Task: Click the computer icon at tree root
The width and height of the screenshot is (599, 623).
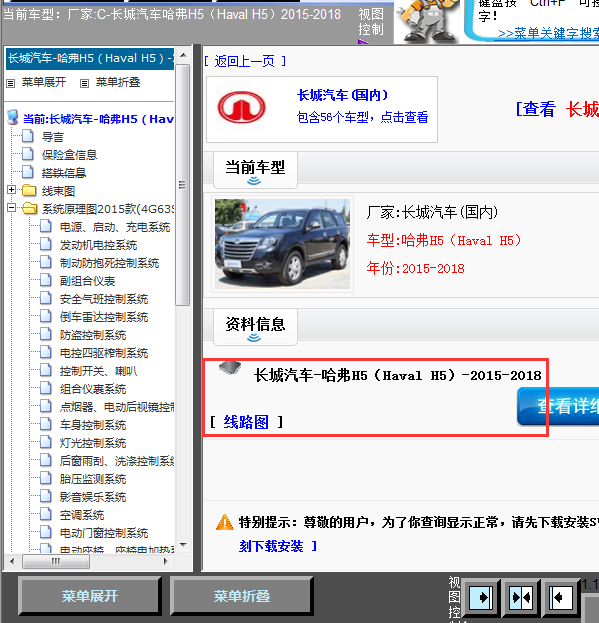Action: (13, 118)
